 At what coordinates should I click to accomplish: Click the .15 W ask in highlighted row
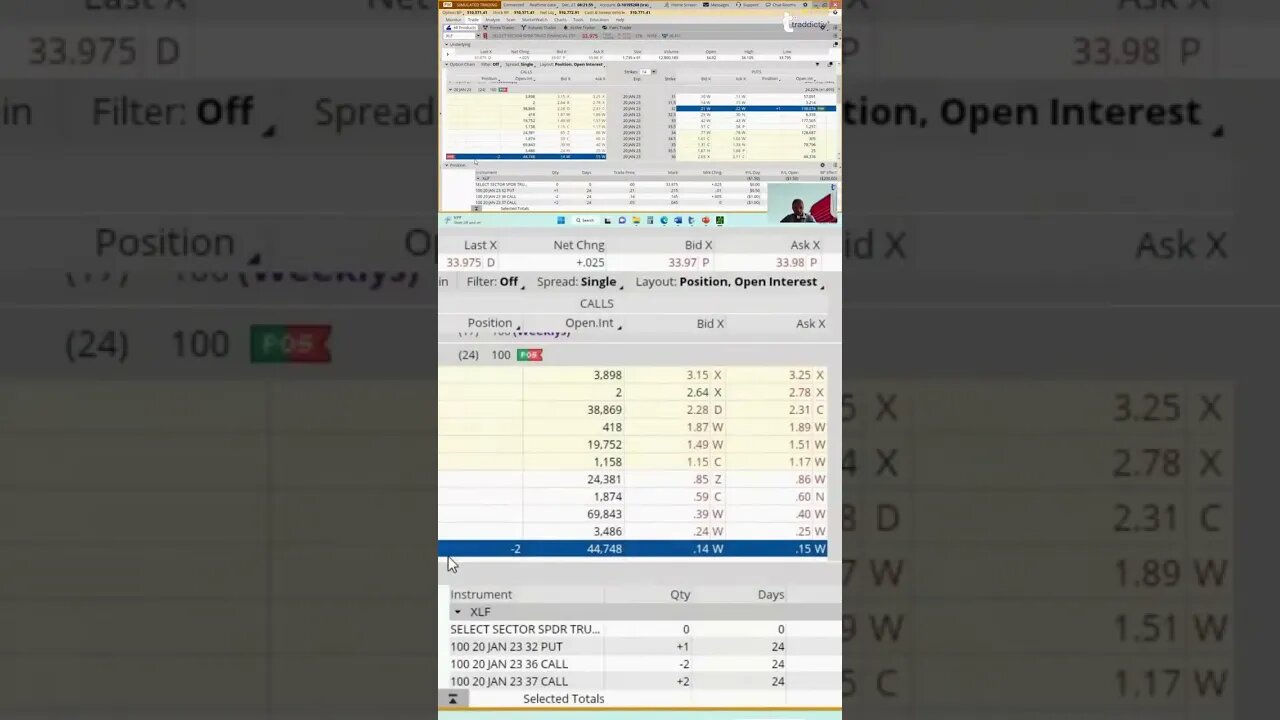[x=810, y=549]
